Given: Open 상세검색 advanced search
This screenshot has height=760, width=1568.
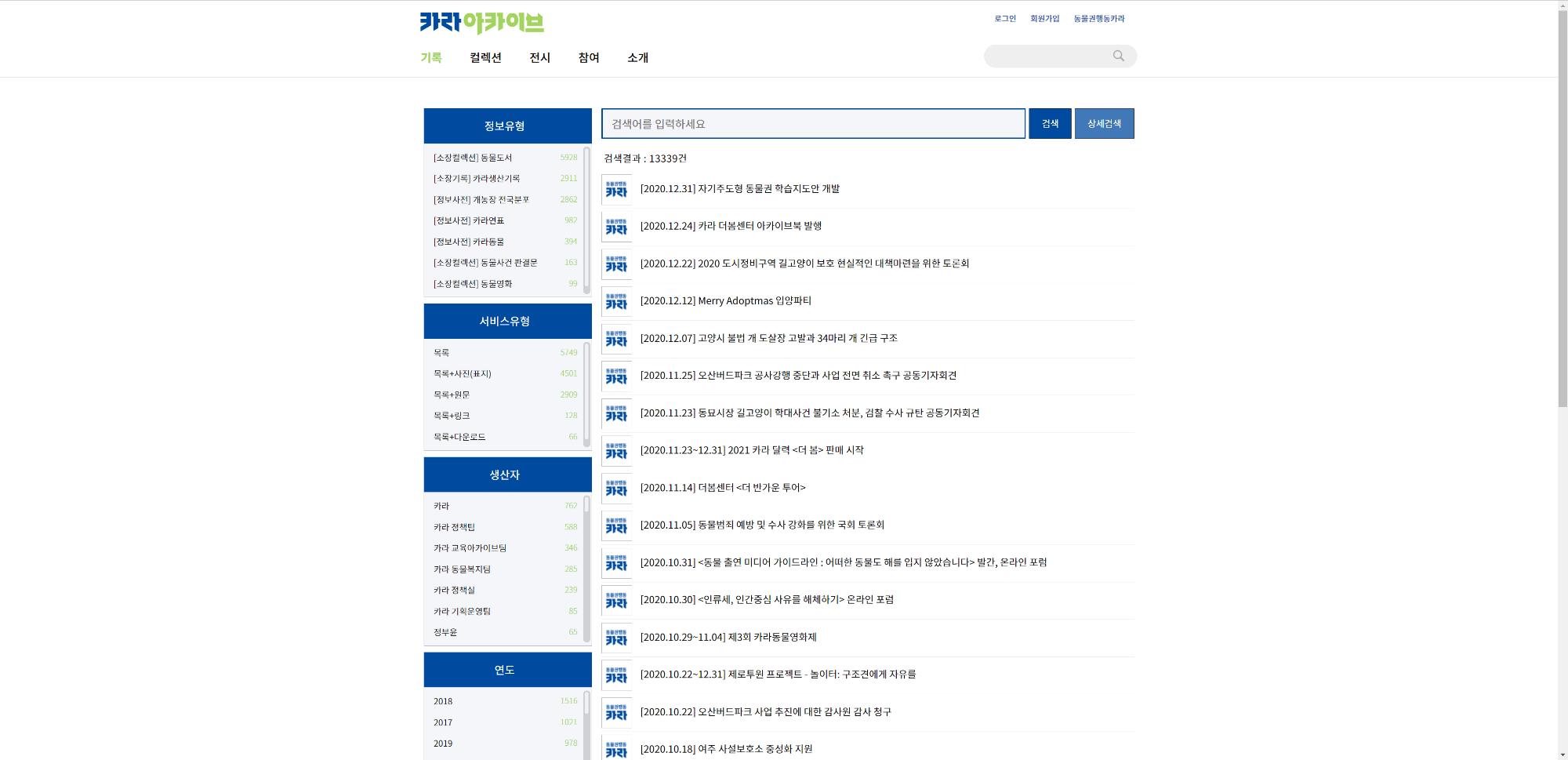Looking at the screenshot, I should point(1104,124).
